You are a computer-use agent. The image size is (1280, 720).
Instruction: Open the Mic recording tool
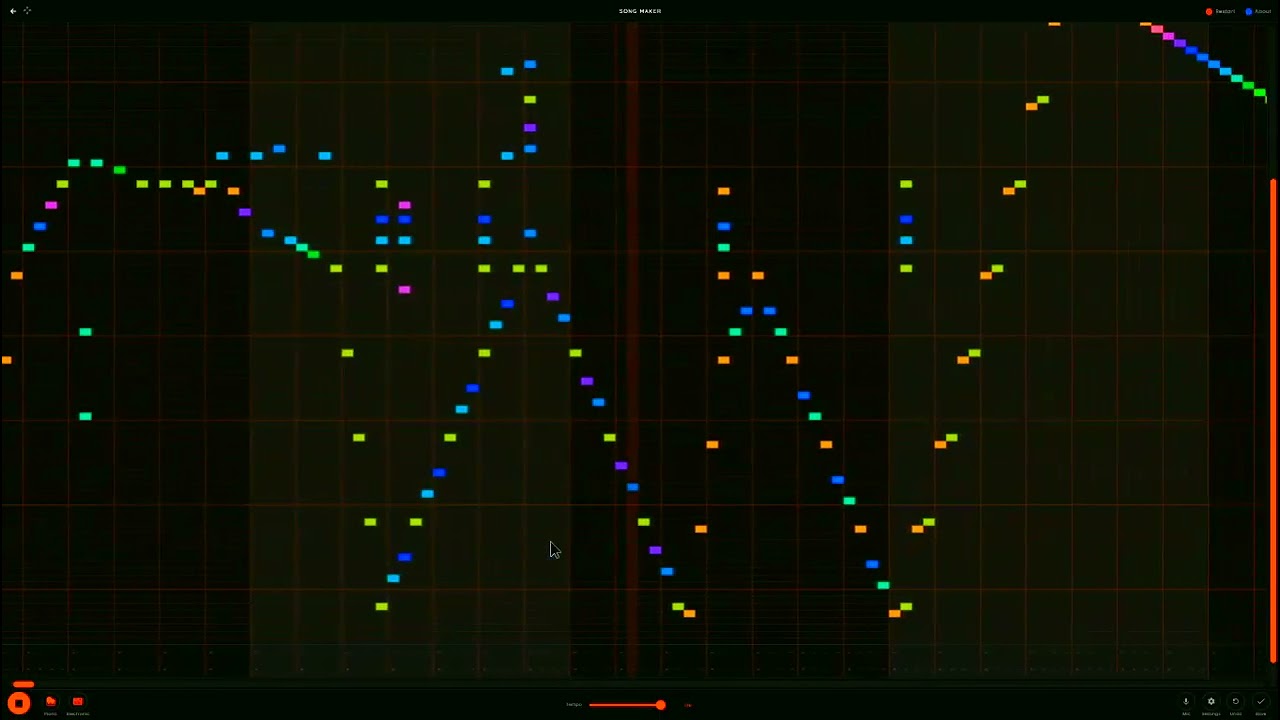(1186, 702)
